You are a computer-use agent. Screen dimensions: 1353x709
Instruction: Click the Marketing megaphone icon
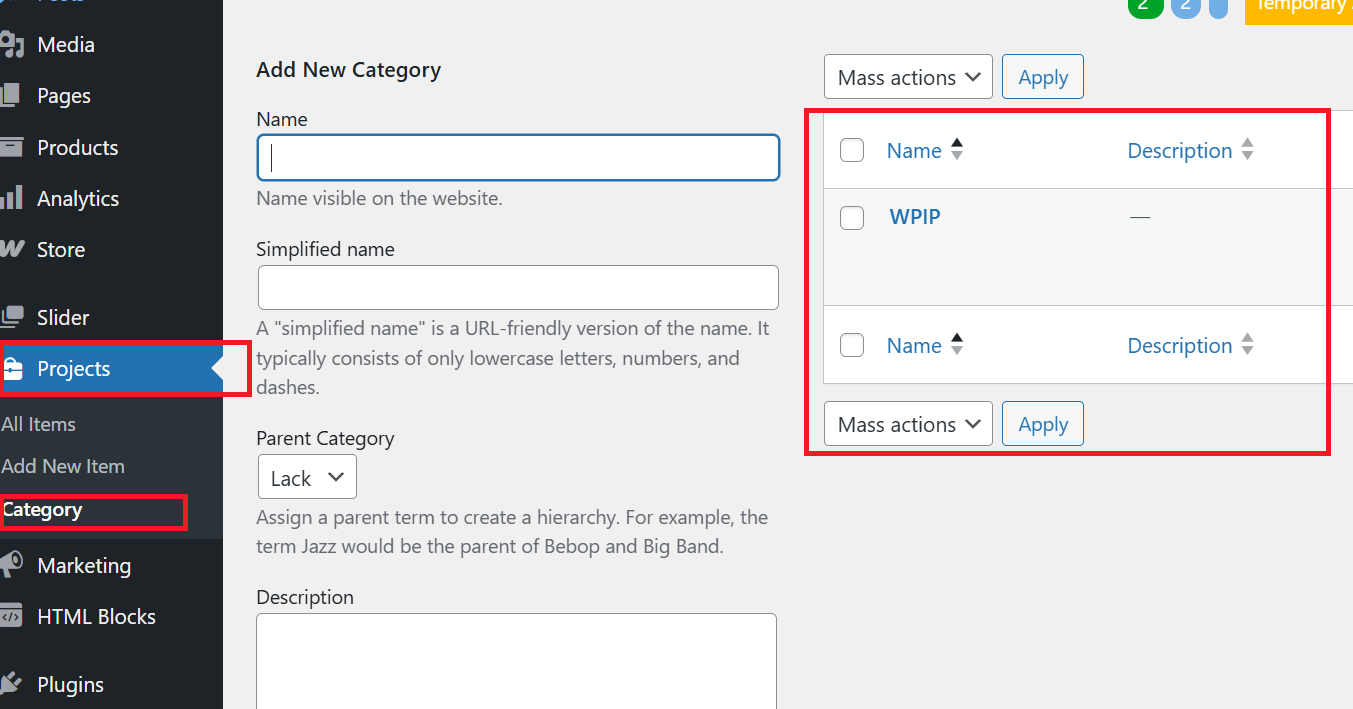pyautogui.click(x=11, y=565)
